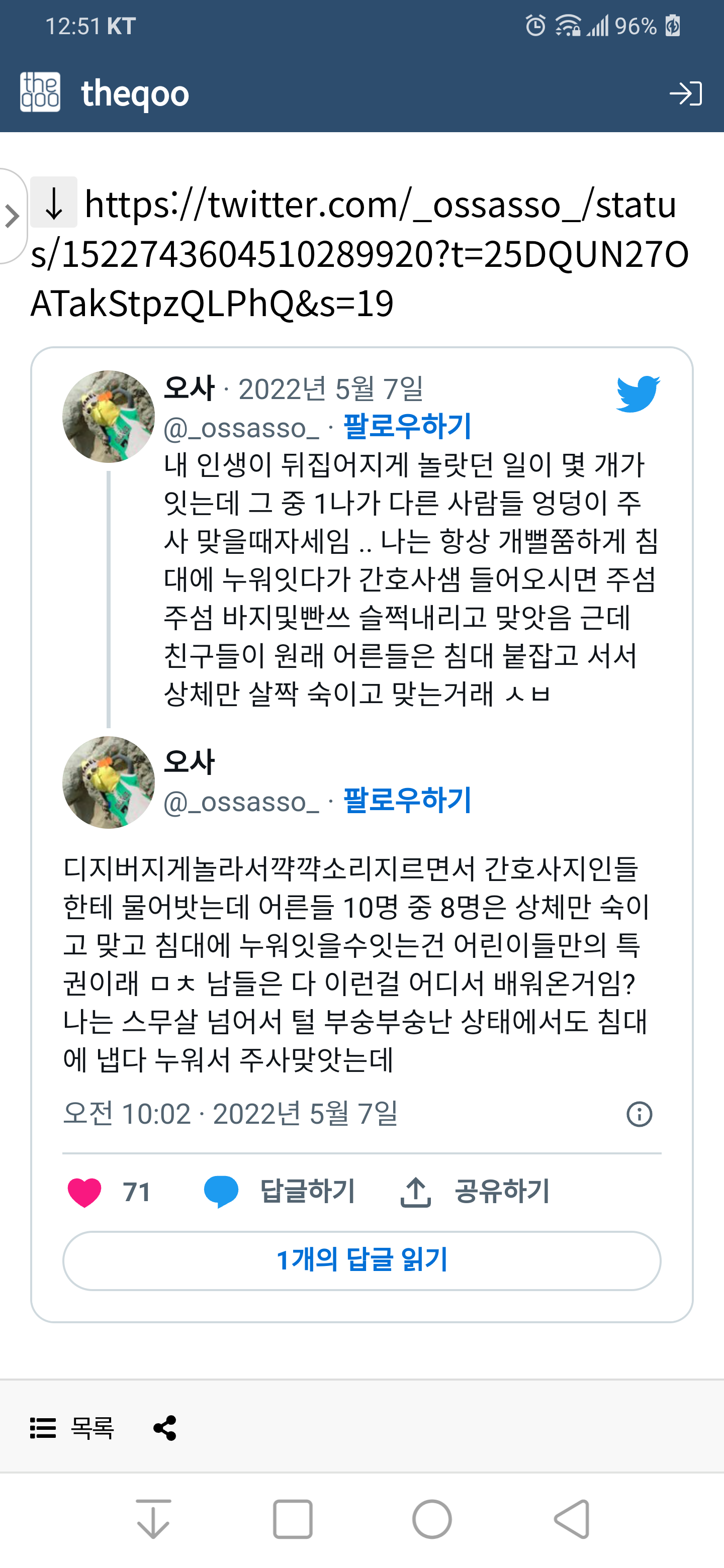Tap the theqoo site title text
Image resolution: width=724 pixels, height=1568 pixels.
135,94
